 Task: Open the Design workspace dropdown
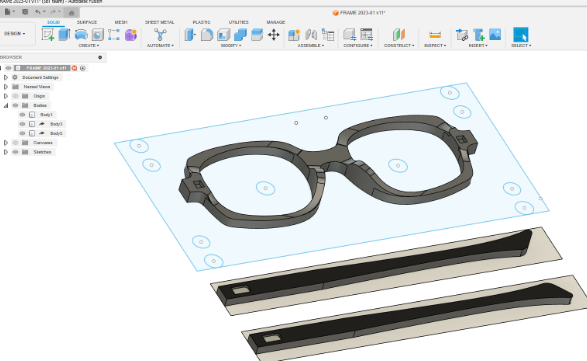(15, 33)
